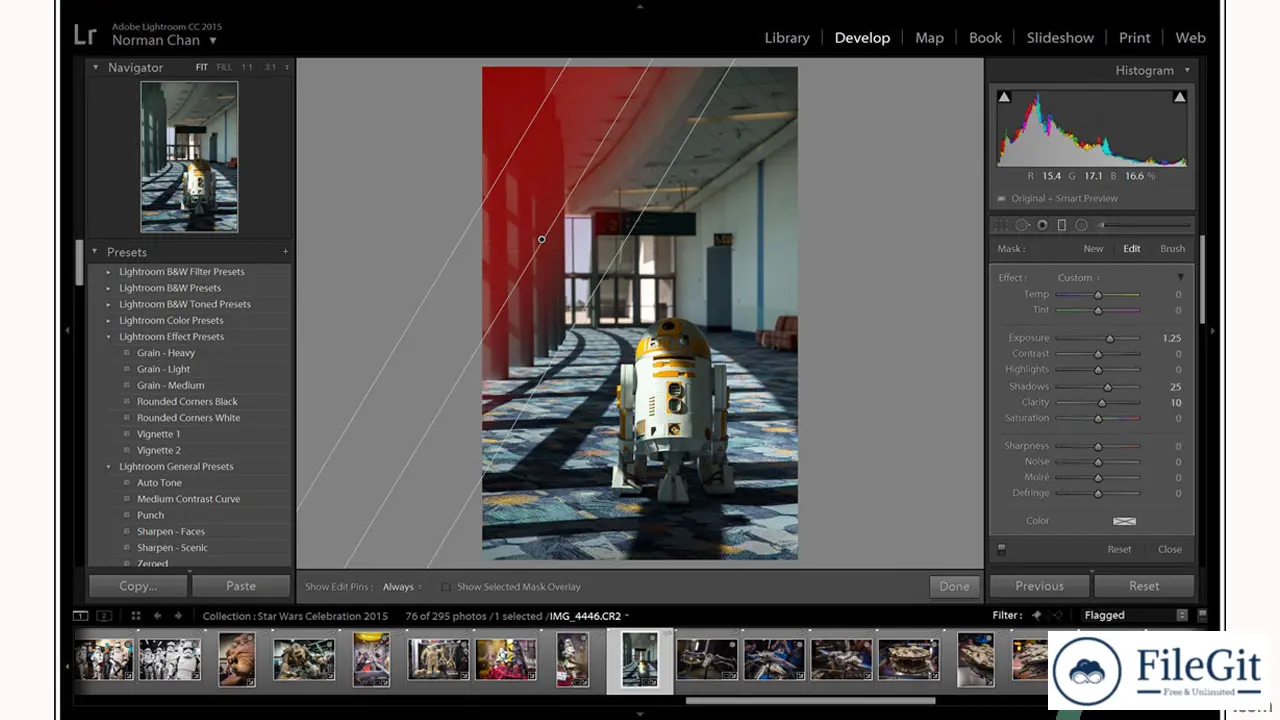Click the second window display icon
Screen dimensions: 1280x720
click(x=104, y=616)
